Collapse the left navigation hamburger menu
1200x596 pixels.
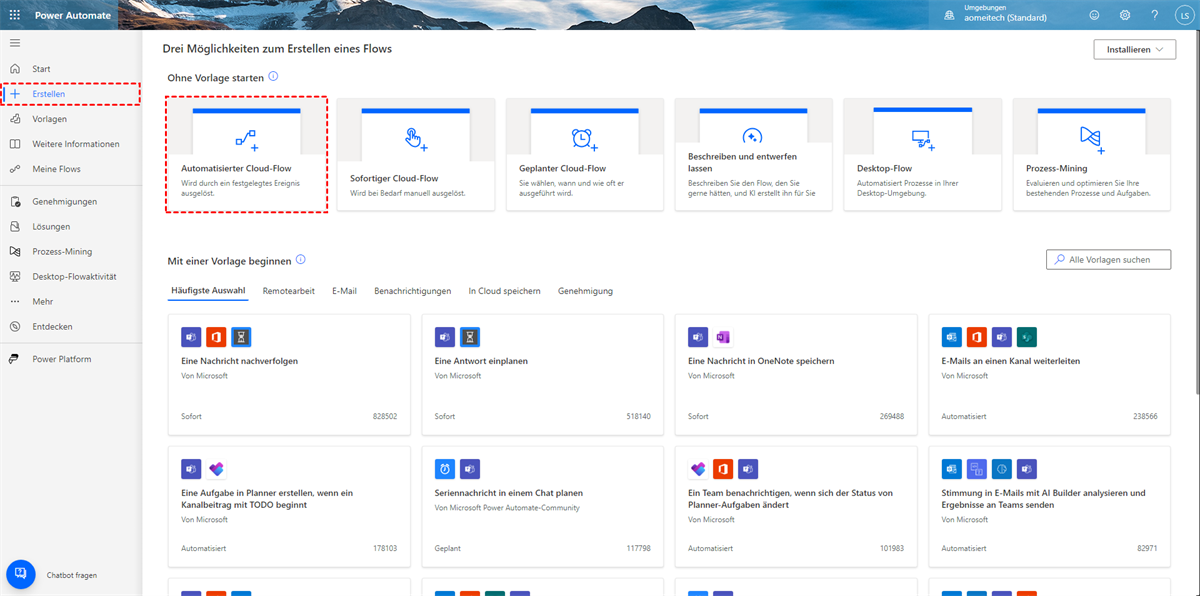tap(14, 43)
